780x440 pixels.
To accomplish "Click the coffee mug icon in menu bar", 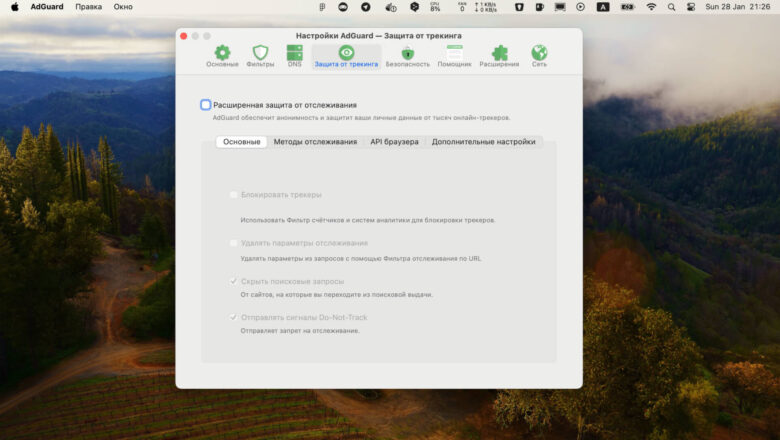I will pos(539,7).
